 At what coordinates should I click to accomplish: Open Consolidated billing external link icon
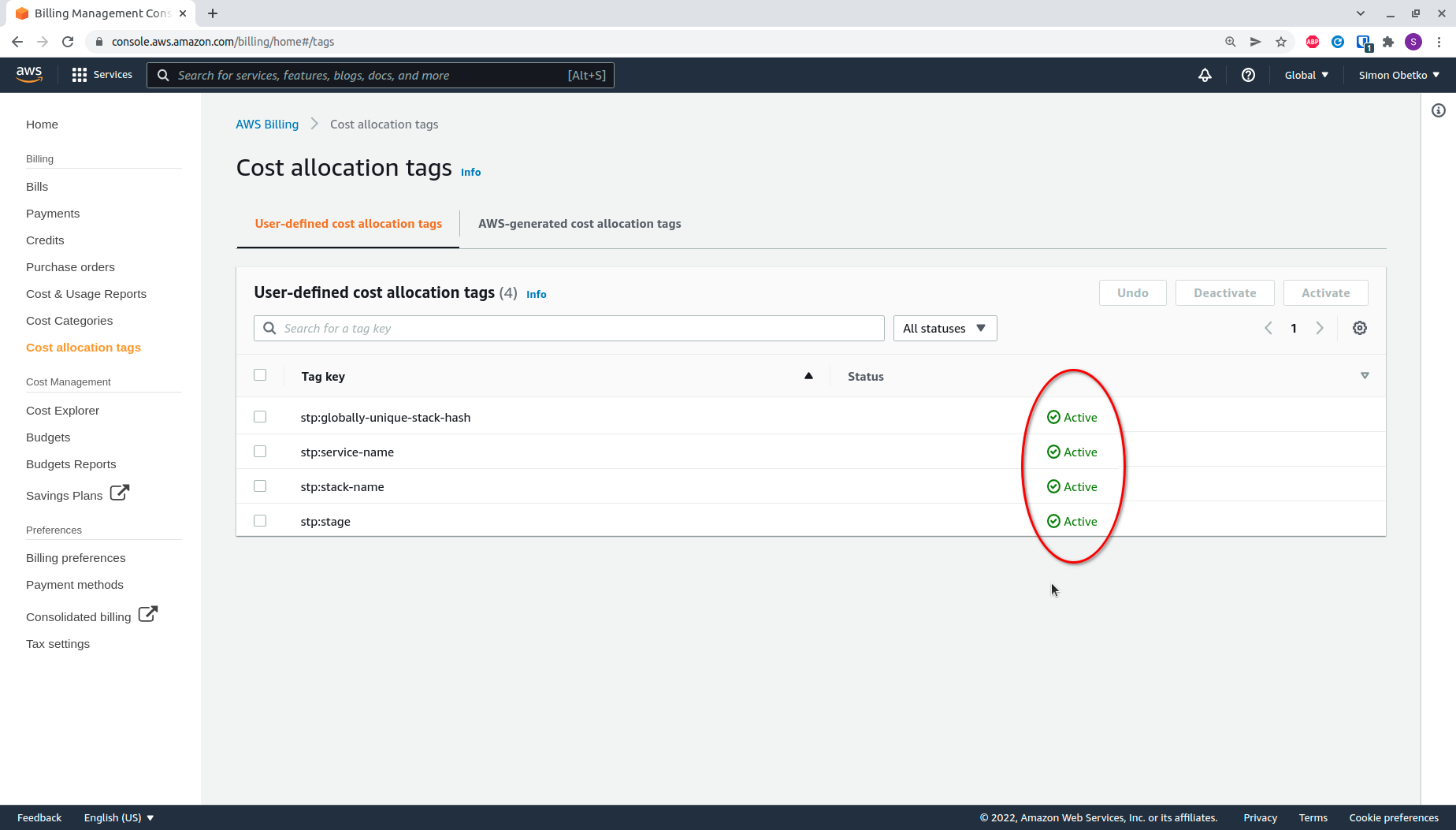[x=148, y=614]
